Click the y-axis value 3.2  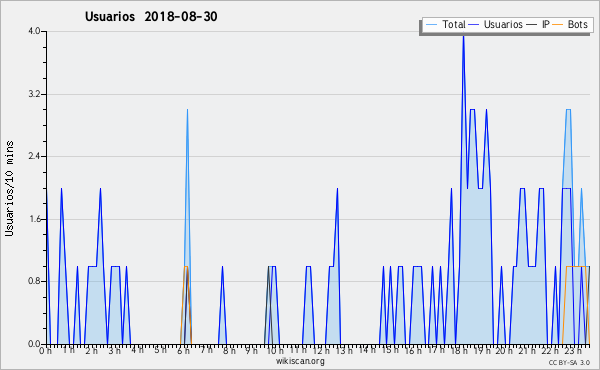pyautogui.click(x=34, y=94)
